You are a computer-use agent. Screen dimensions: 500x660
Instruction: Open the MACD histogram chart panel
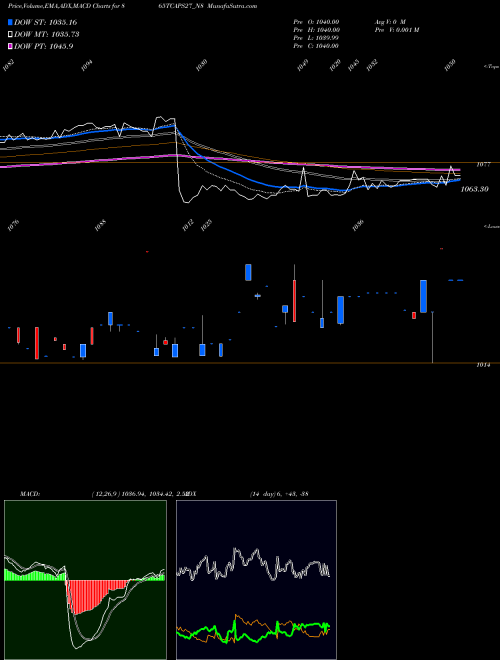(85, 580)
